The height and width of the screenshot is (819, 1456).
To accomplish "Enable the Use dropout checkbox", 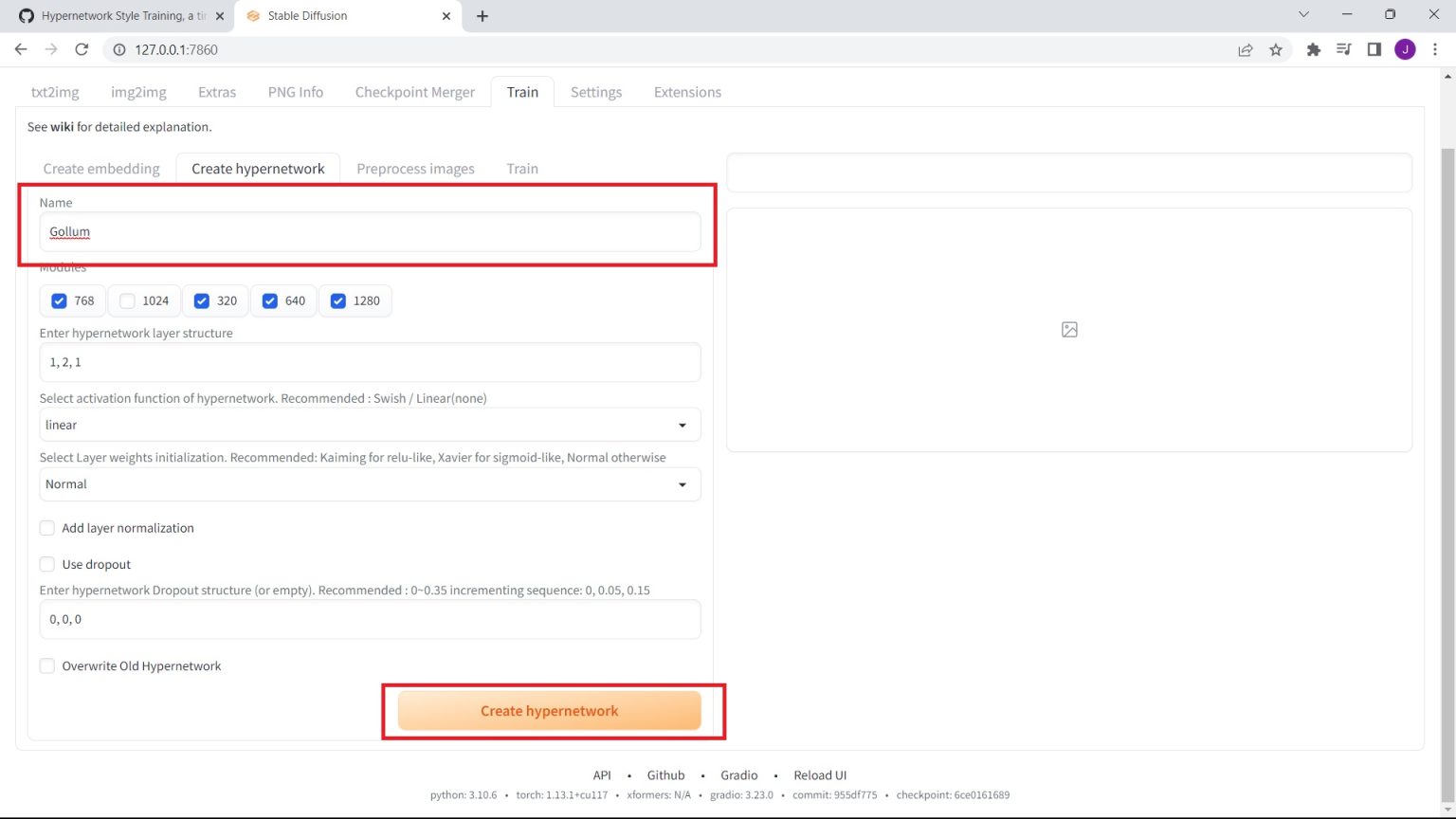I will point(47,564).
